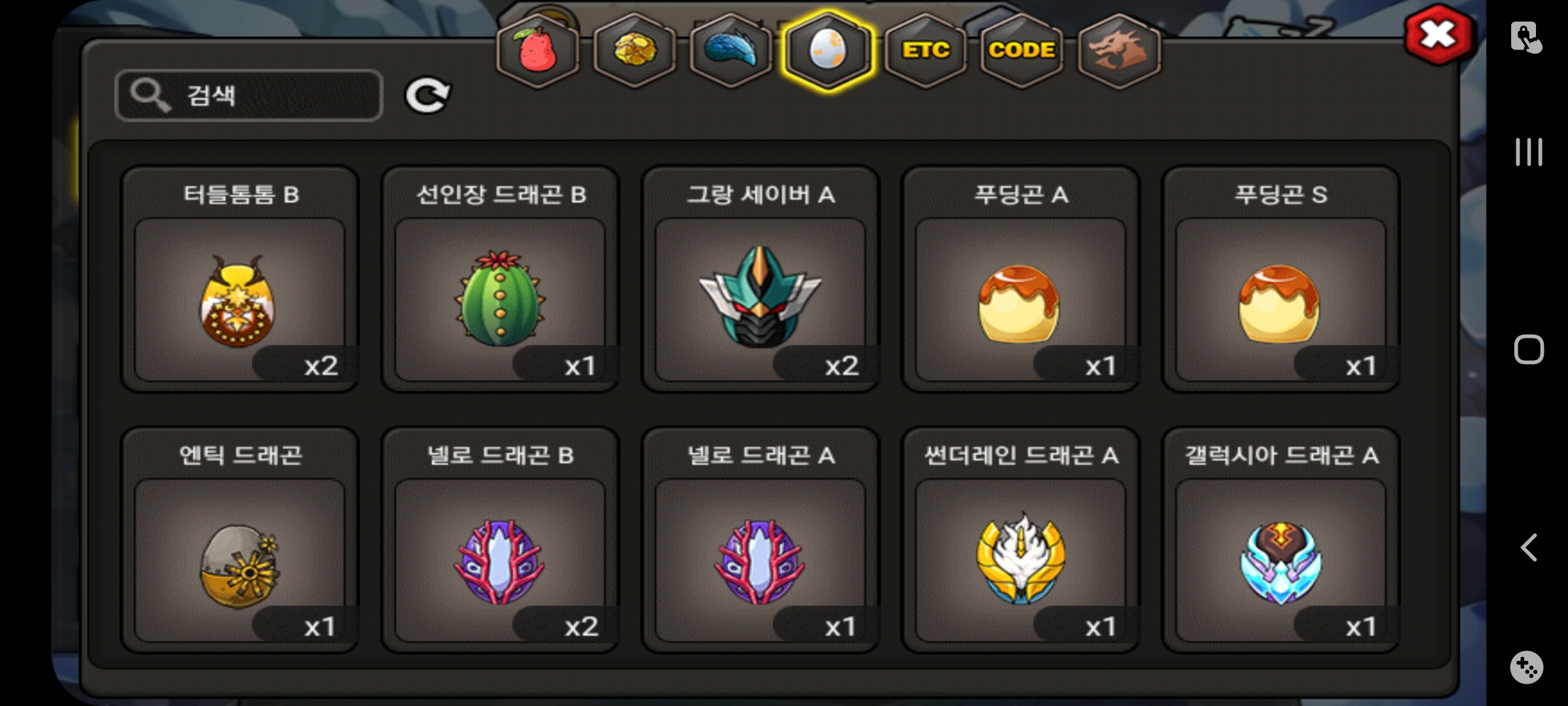Select the egg inventory tab
Image resolution: width=1568 pixels, height=706 pixels.
[828, 50]
